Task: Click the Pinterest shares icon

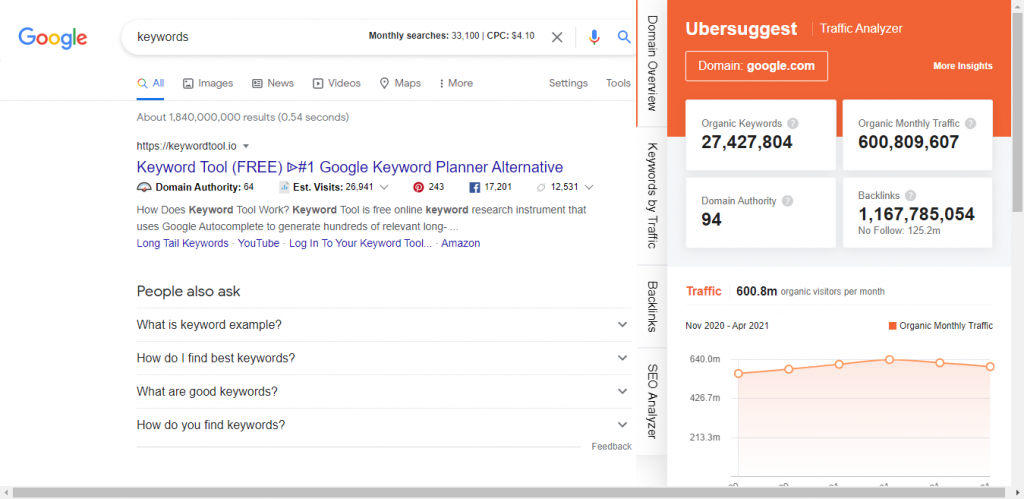Action: (419, 187)
